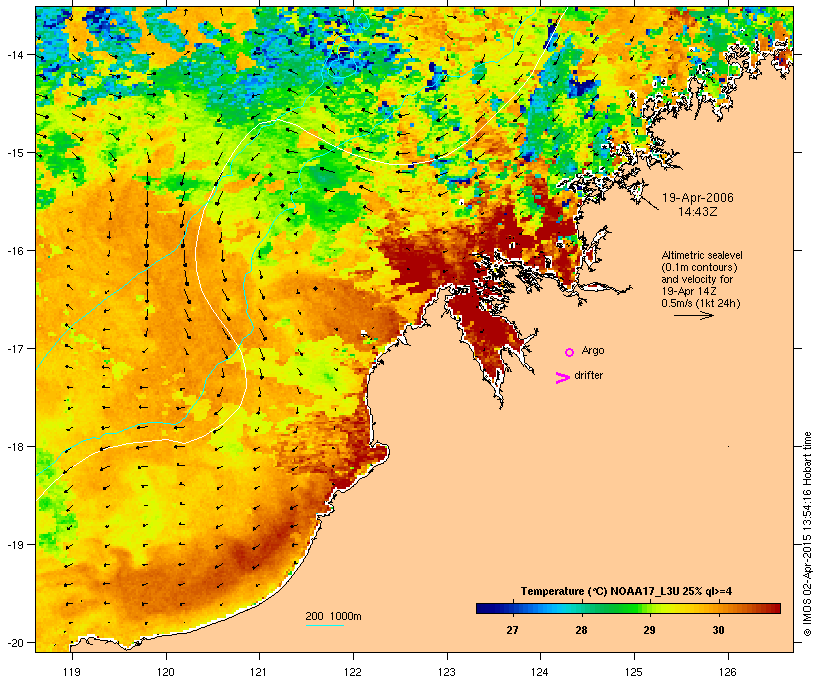820x680 pixels.
Task: Click the latitude axis label -15
Action: point(14,153)
